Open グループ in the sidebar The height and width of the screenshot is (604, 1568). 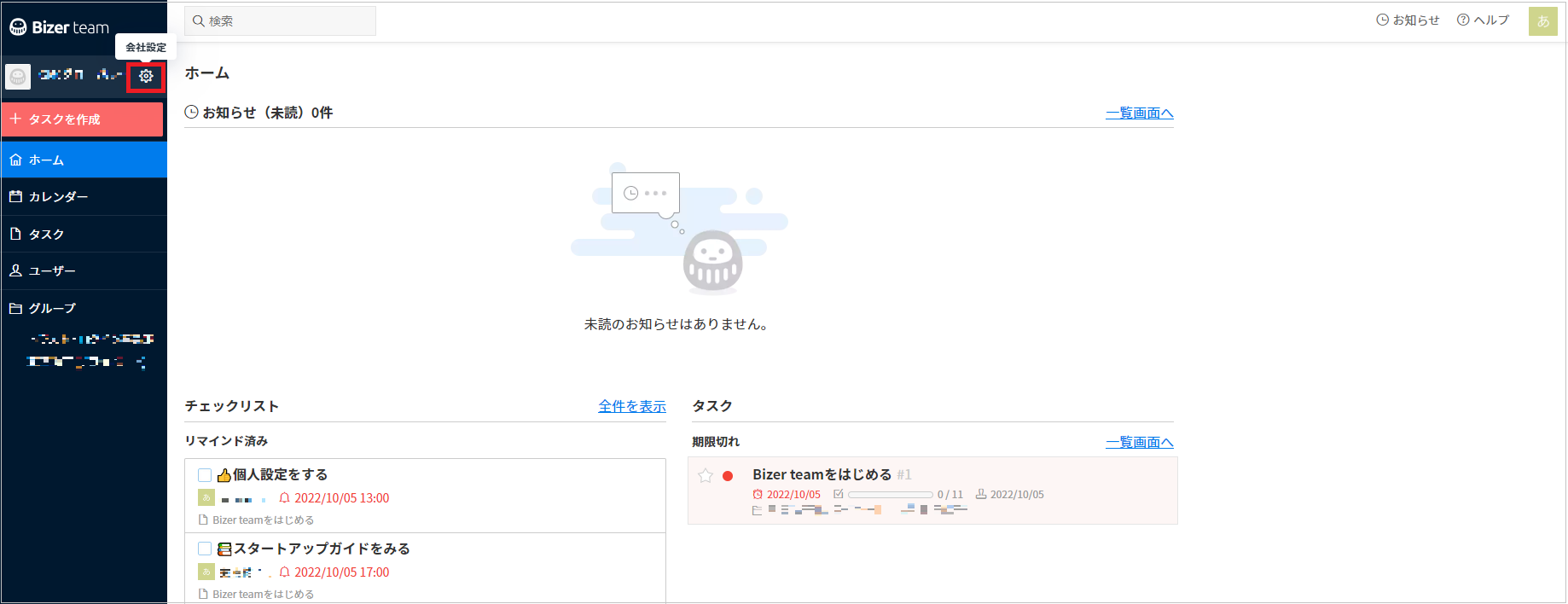click(x=84, y=308)
